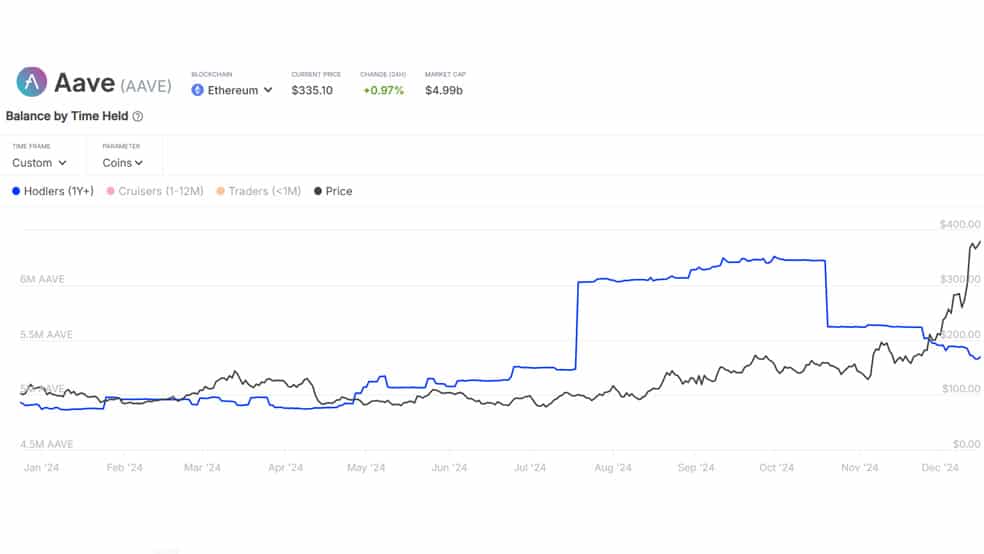Screen dimensions: 984x554
Task: Toggle the Cruisers (1-12M) legend series
Action: [155, 191]
